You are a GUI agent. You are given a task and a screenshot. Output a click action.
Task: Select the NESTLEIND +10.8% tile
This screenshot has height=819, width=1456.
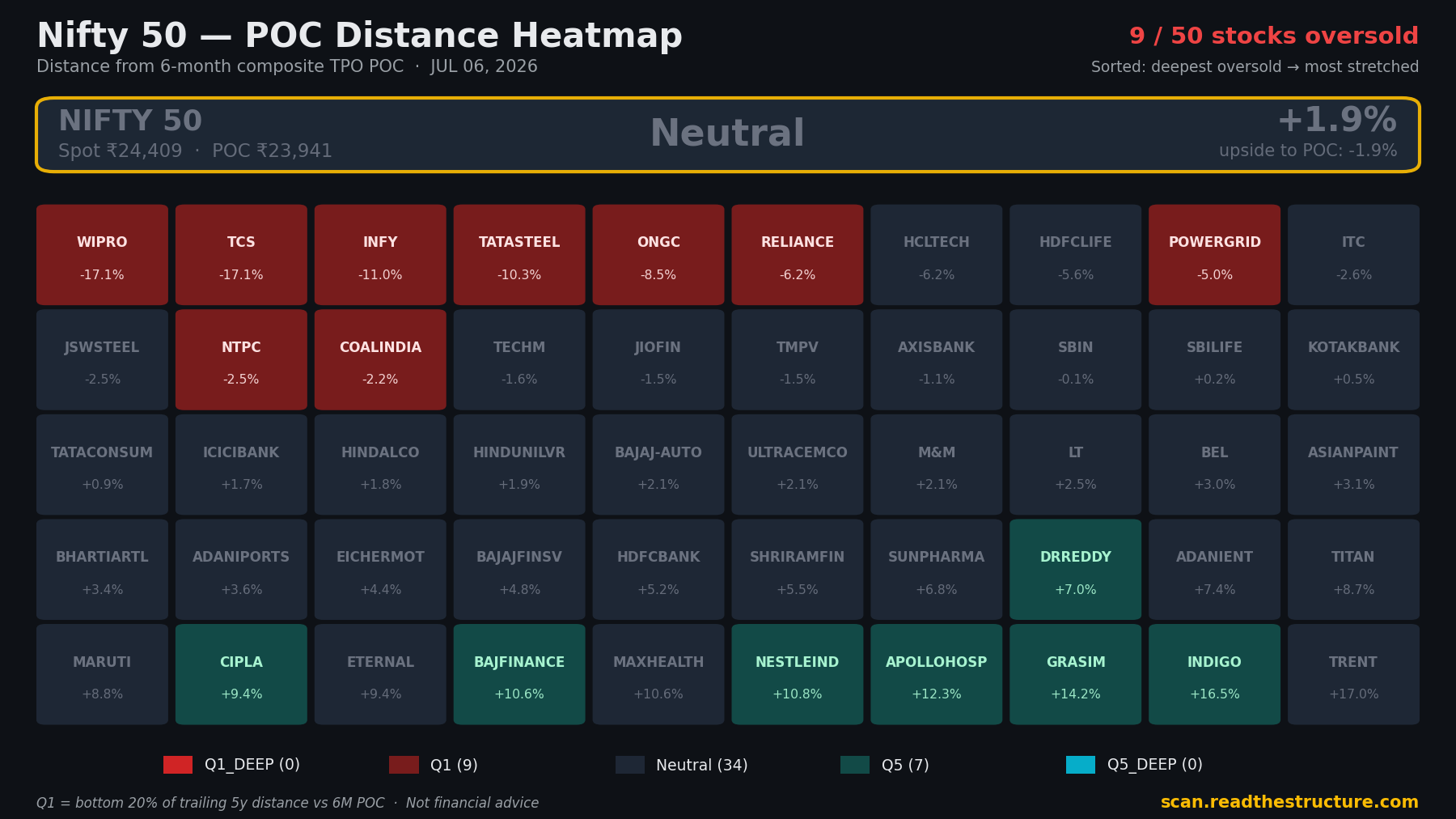798,674
